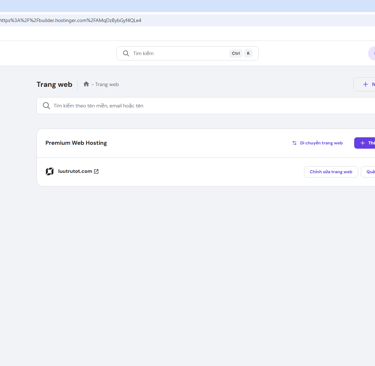
Task: Click the transfer arrows icon beside Di chuyển trang web
Action: 294,143
